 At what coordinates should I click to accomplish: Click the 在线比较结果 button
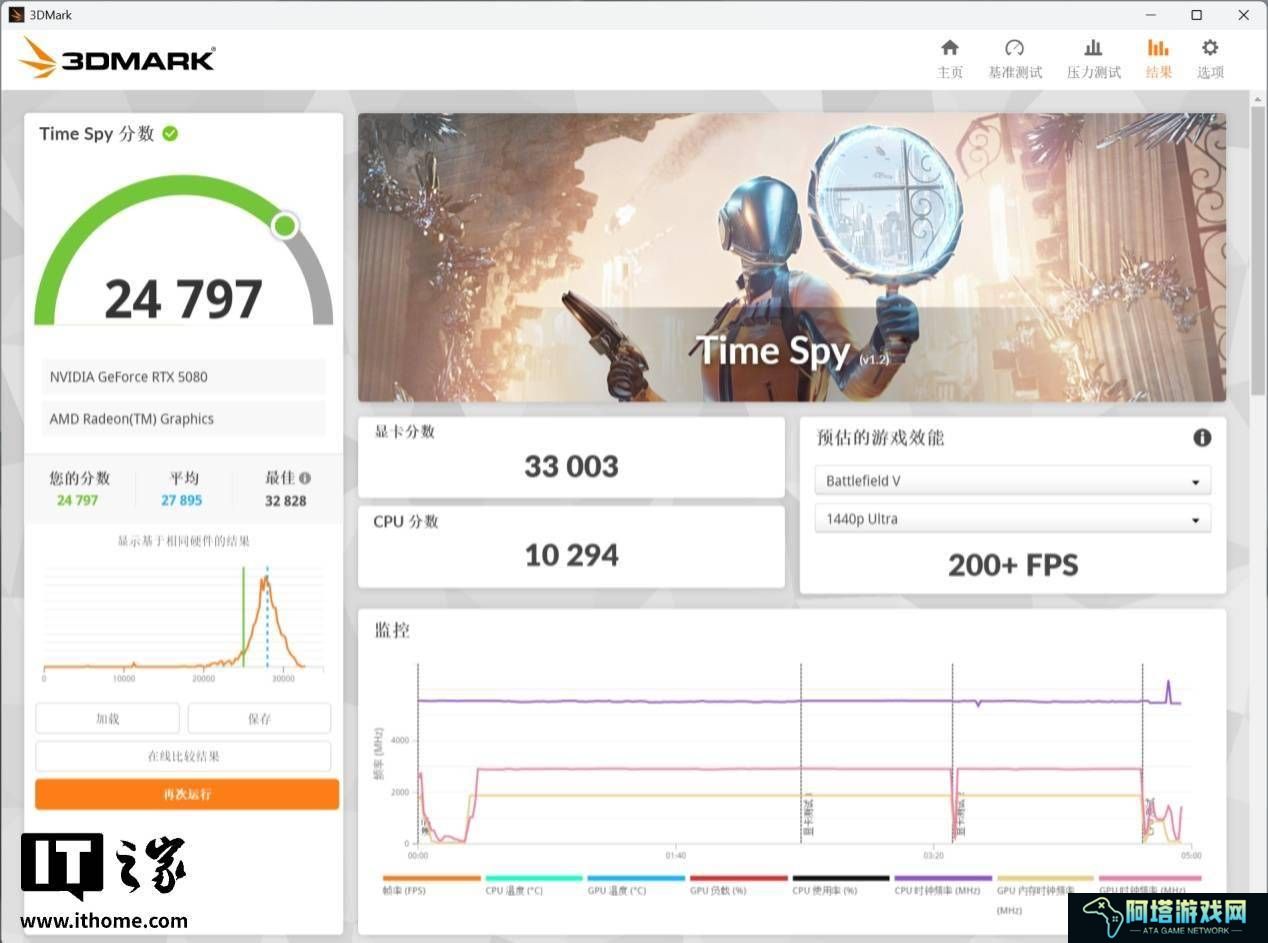183,756
